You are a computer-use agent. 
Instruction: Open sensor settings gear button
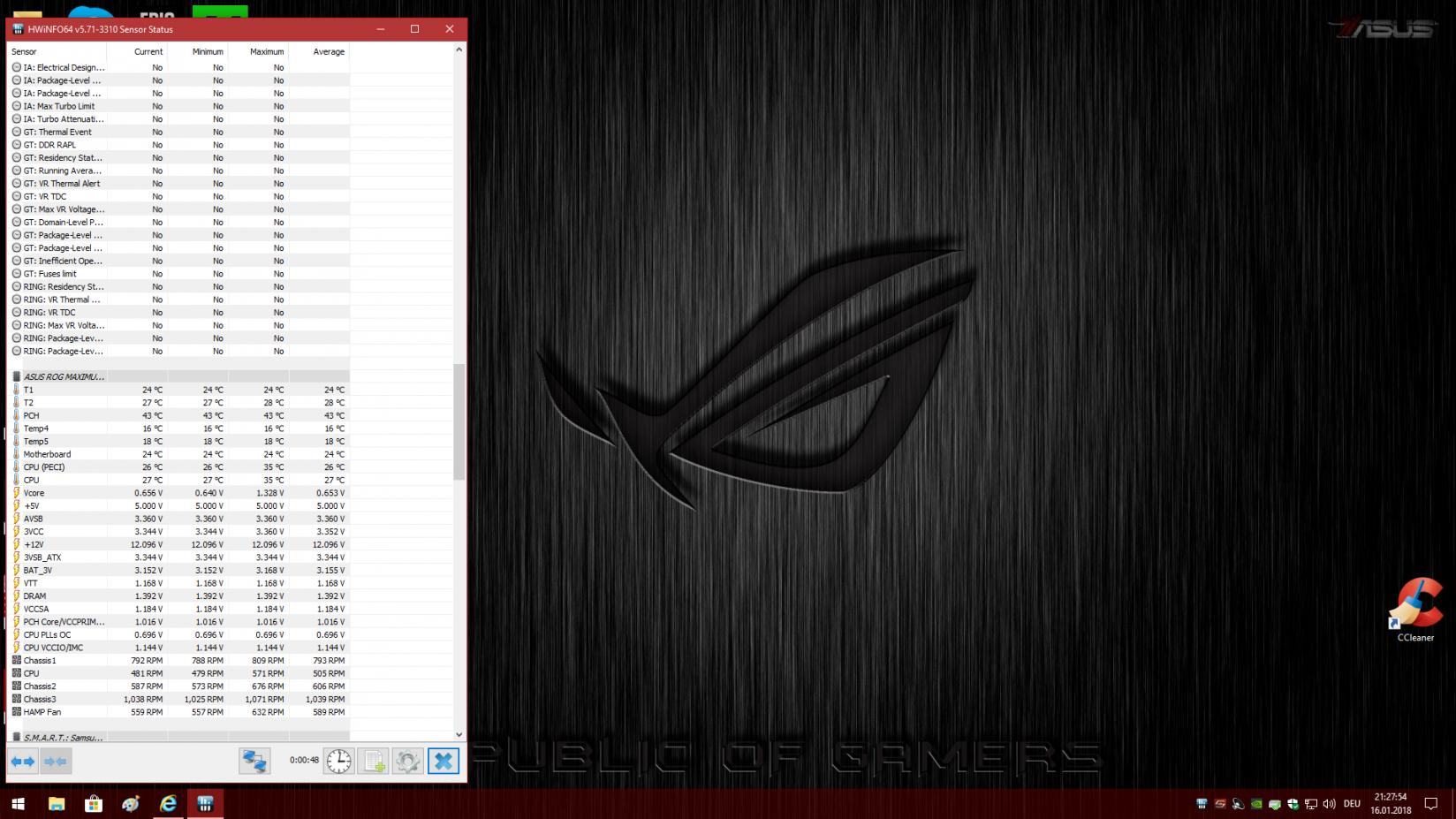click(x=407, y=761)
